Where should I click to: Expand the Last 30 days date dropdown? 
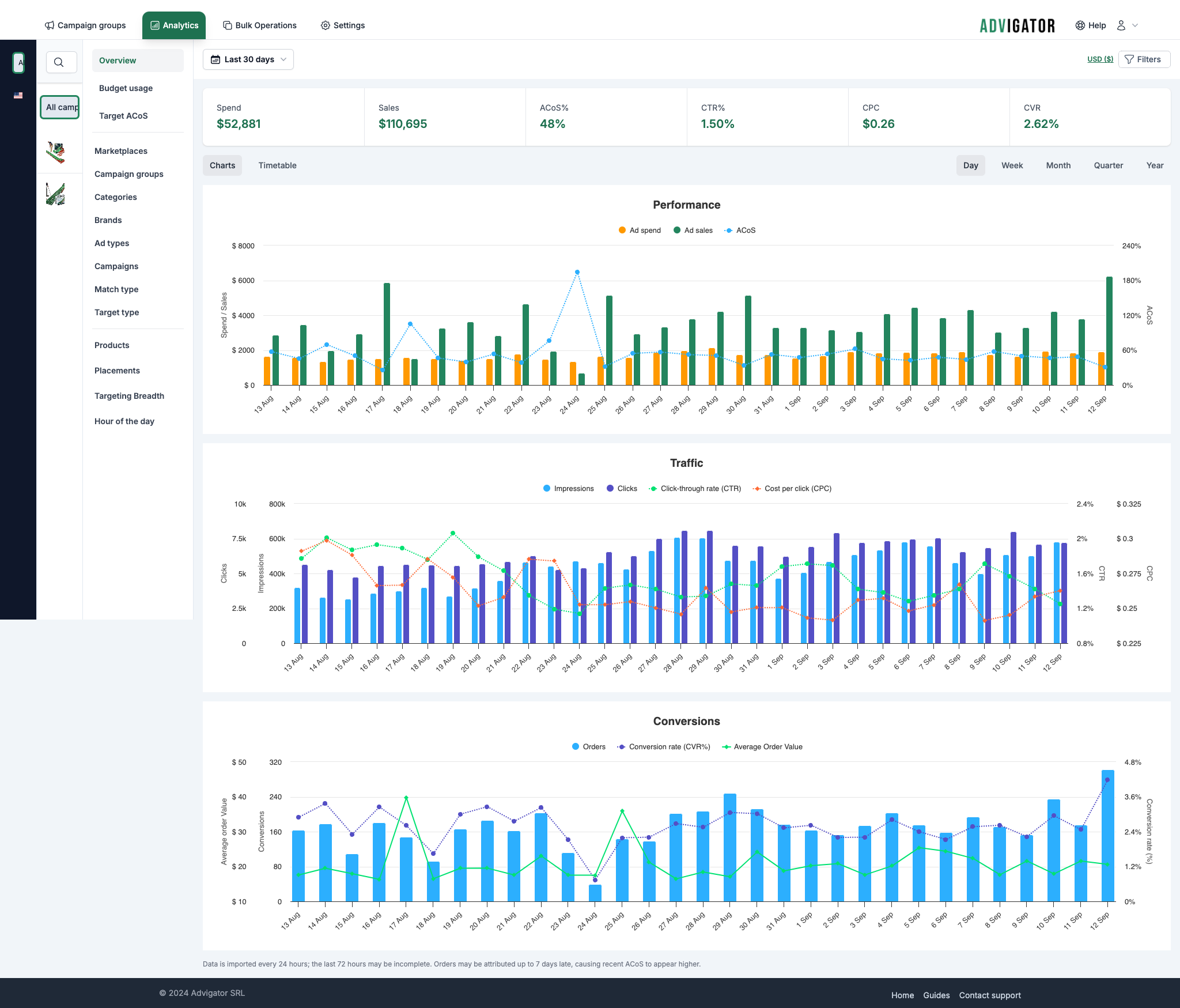tap(248, 59)
